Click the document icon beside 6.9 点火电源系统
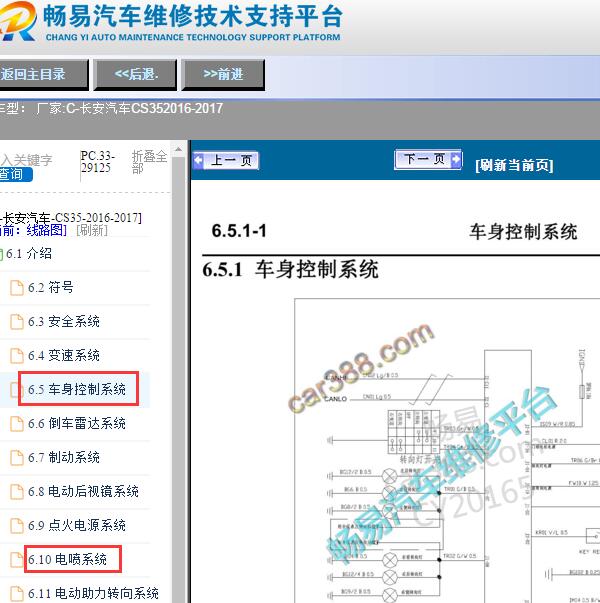 [17, 526]
